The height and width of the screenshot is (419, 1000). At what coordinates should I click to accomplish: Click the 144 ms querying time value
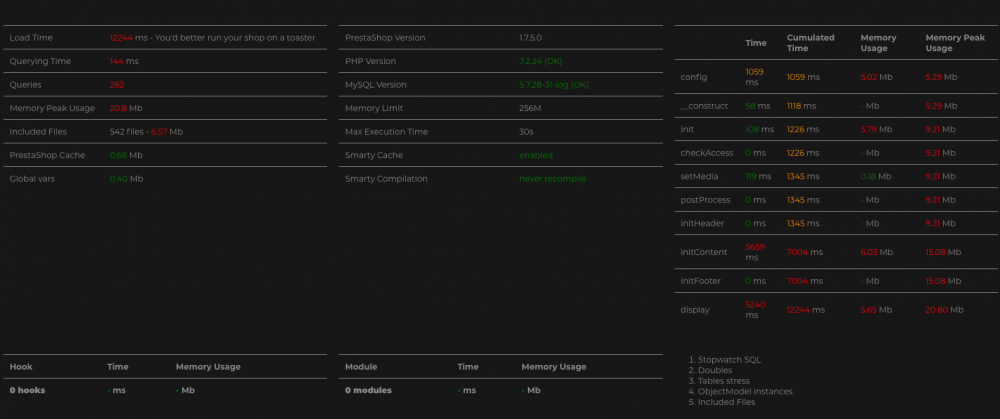(x=124, y=61)
